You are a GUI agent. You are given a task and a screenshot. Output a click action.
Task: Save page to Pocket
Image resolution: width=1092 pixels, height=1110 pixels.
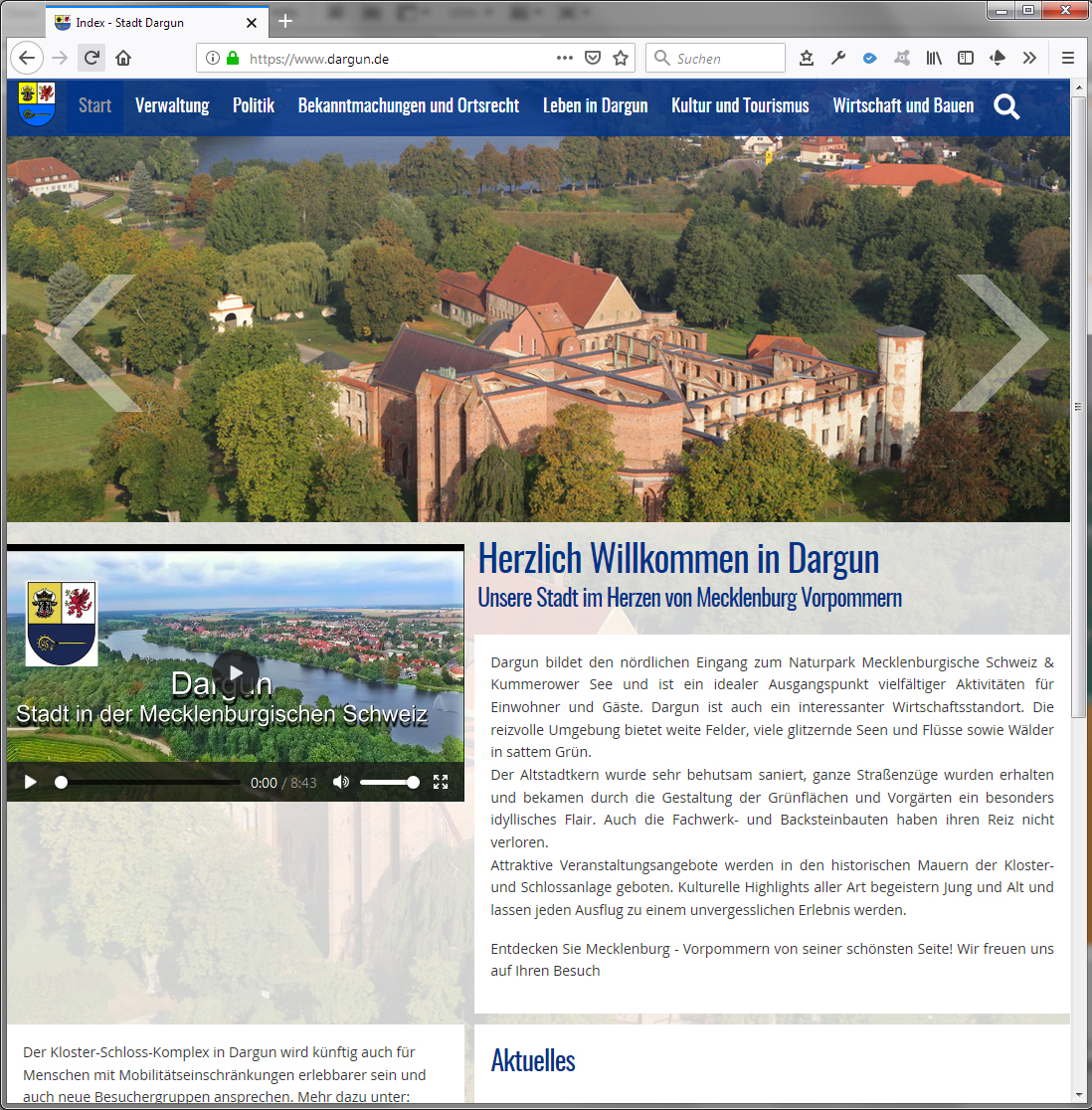pos(593,58)
